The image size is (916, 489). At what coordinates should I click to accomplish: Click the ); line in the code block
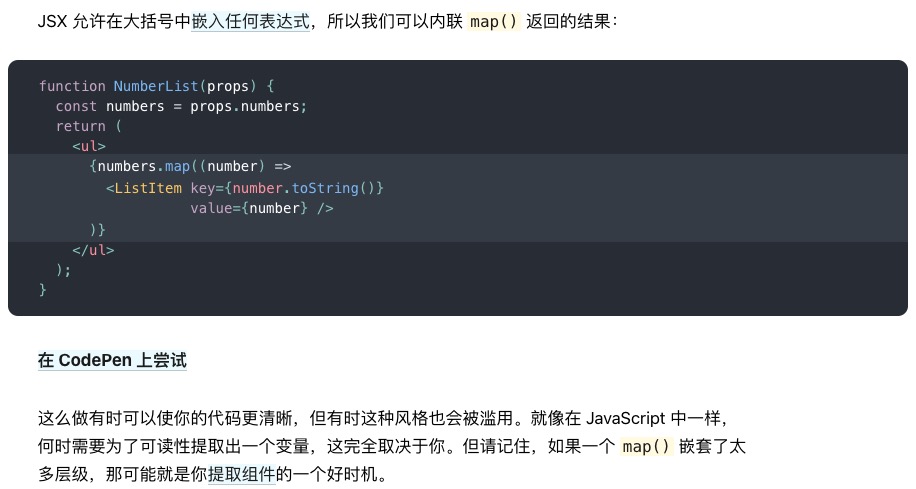63,270
